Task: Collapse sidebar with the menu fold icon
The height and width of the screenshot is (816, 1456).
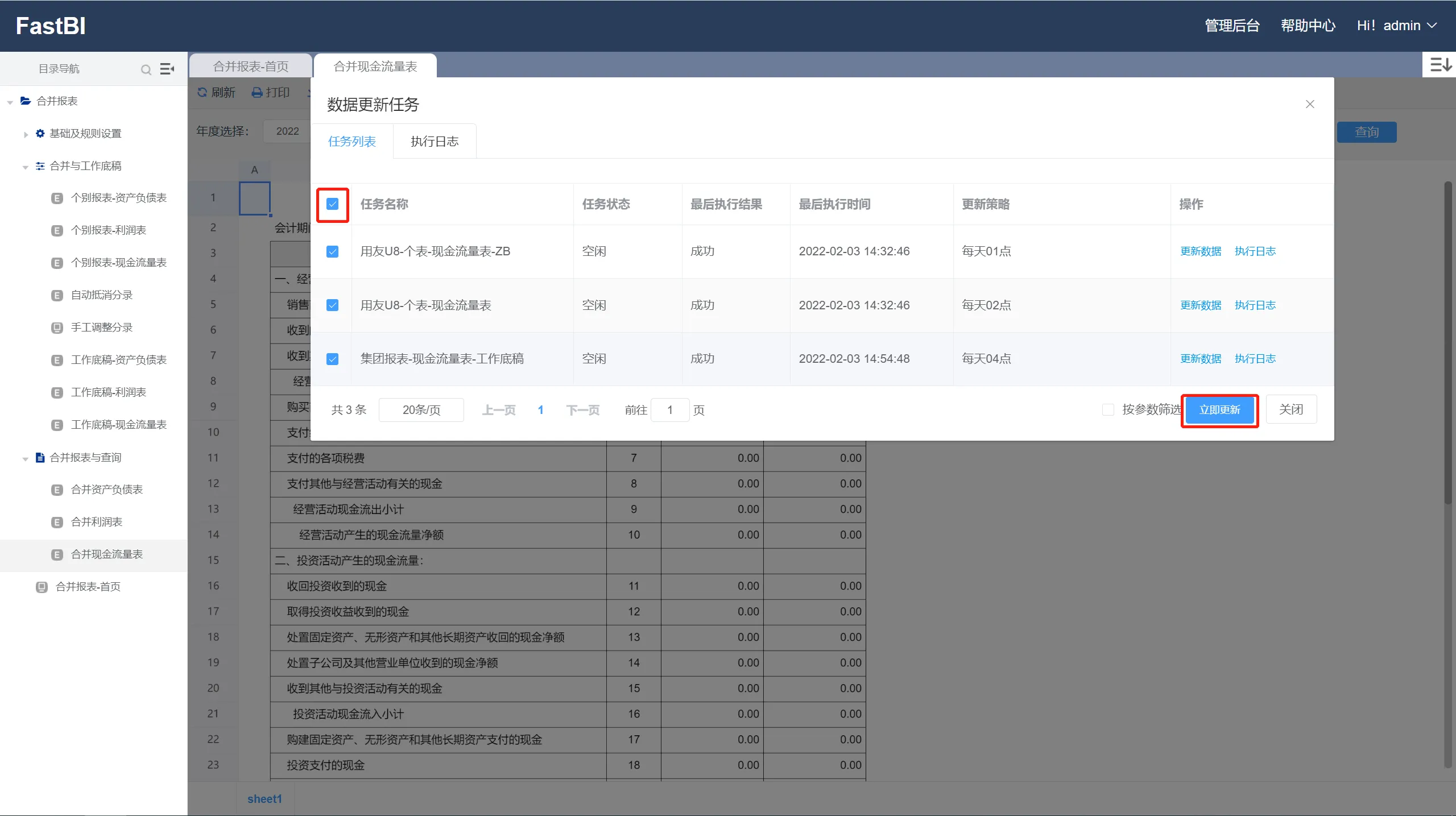Action: pos(167,69)
